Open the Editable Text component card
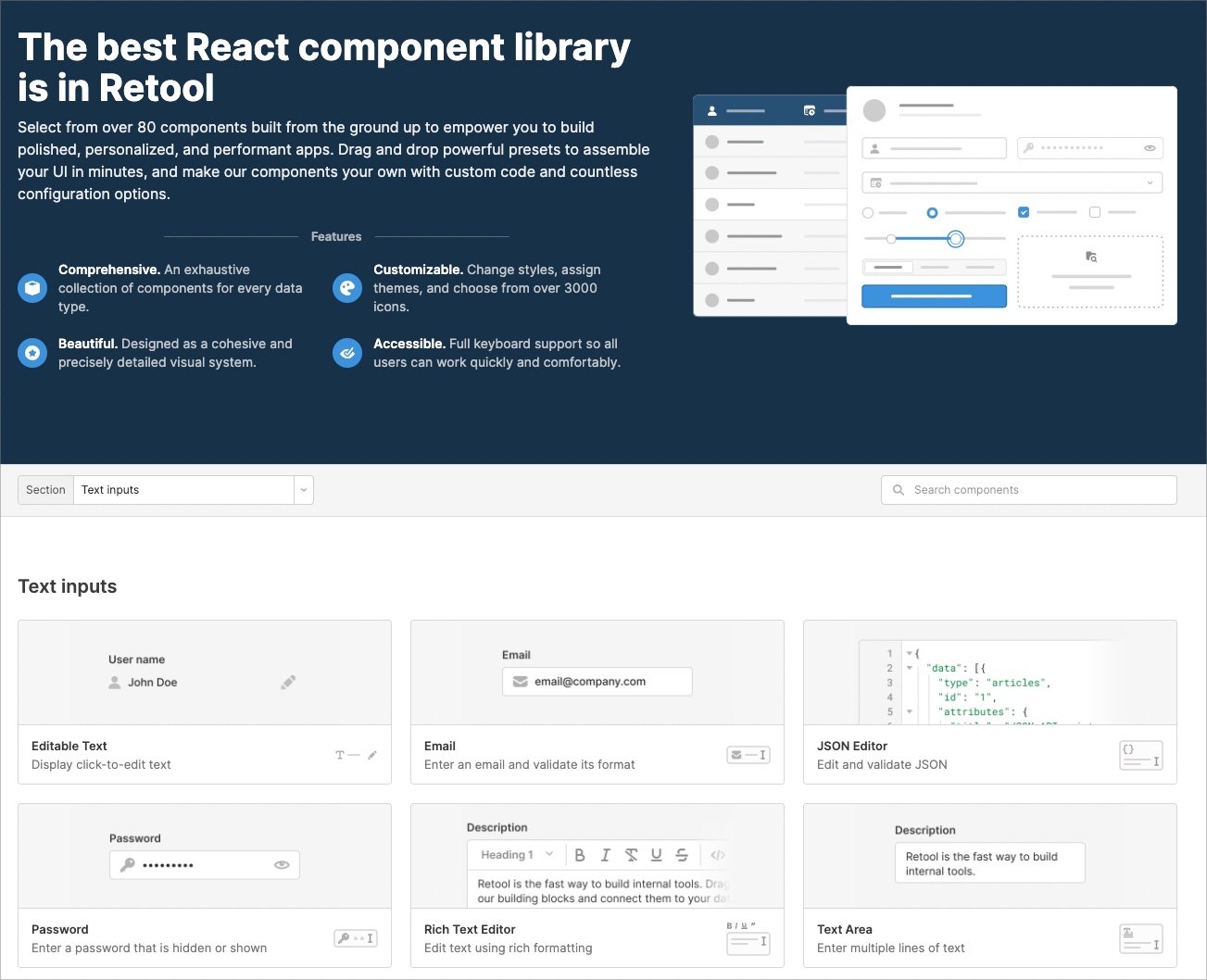 click(205, 702)
